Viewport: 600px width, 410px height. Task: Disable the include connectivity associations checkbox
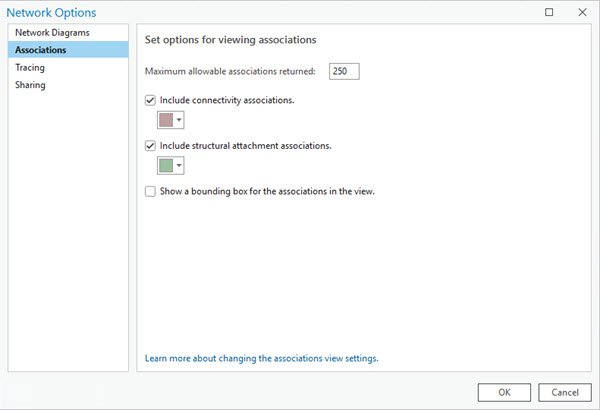pyautogui.click(x=151, y=101)
